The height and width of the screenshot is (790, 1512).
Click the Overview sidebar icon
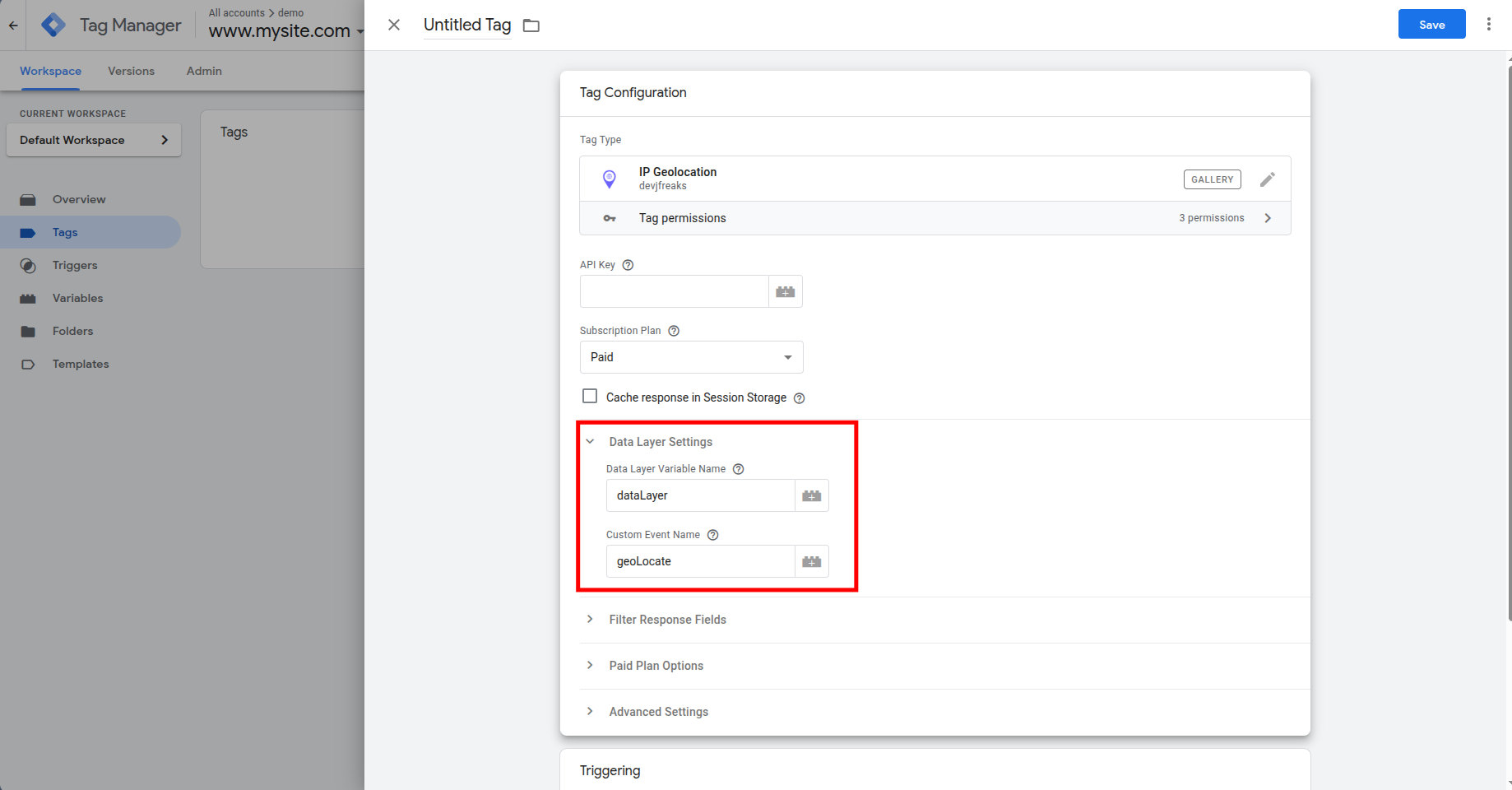pos(28,200)
